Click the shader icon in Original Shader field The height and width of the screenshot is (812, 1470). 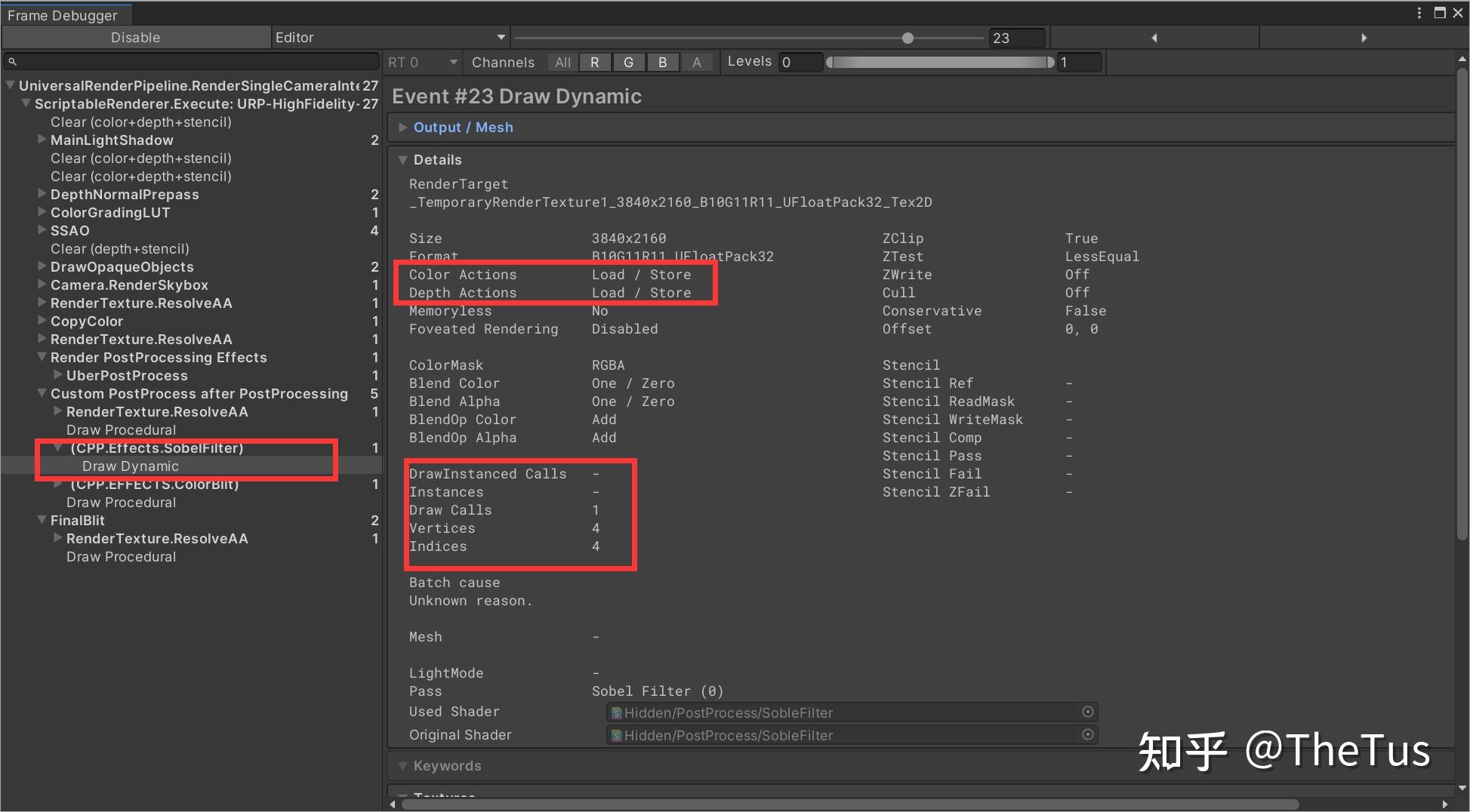[x=616, y=735]
